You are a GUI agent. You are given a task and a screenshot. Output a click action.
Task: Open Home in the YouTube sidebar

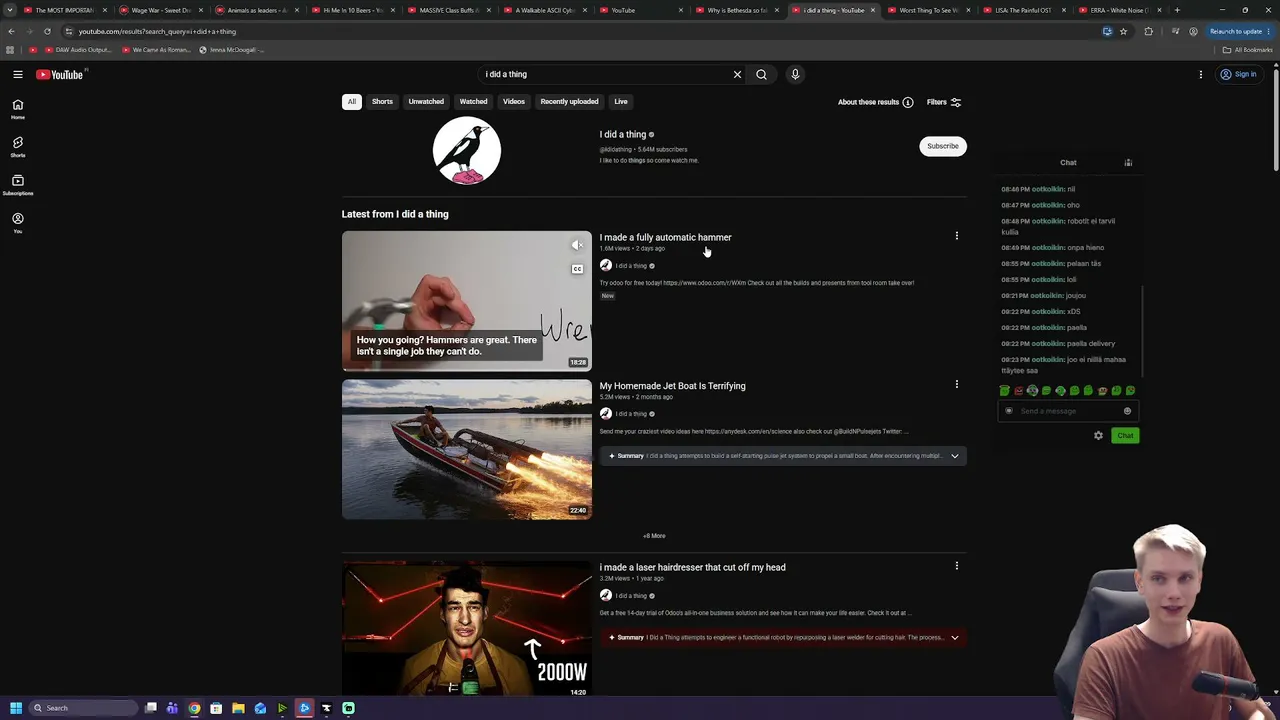pyautogui.click(x=18, y=109)
